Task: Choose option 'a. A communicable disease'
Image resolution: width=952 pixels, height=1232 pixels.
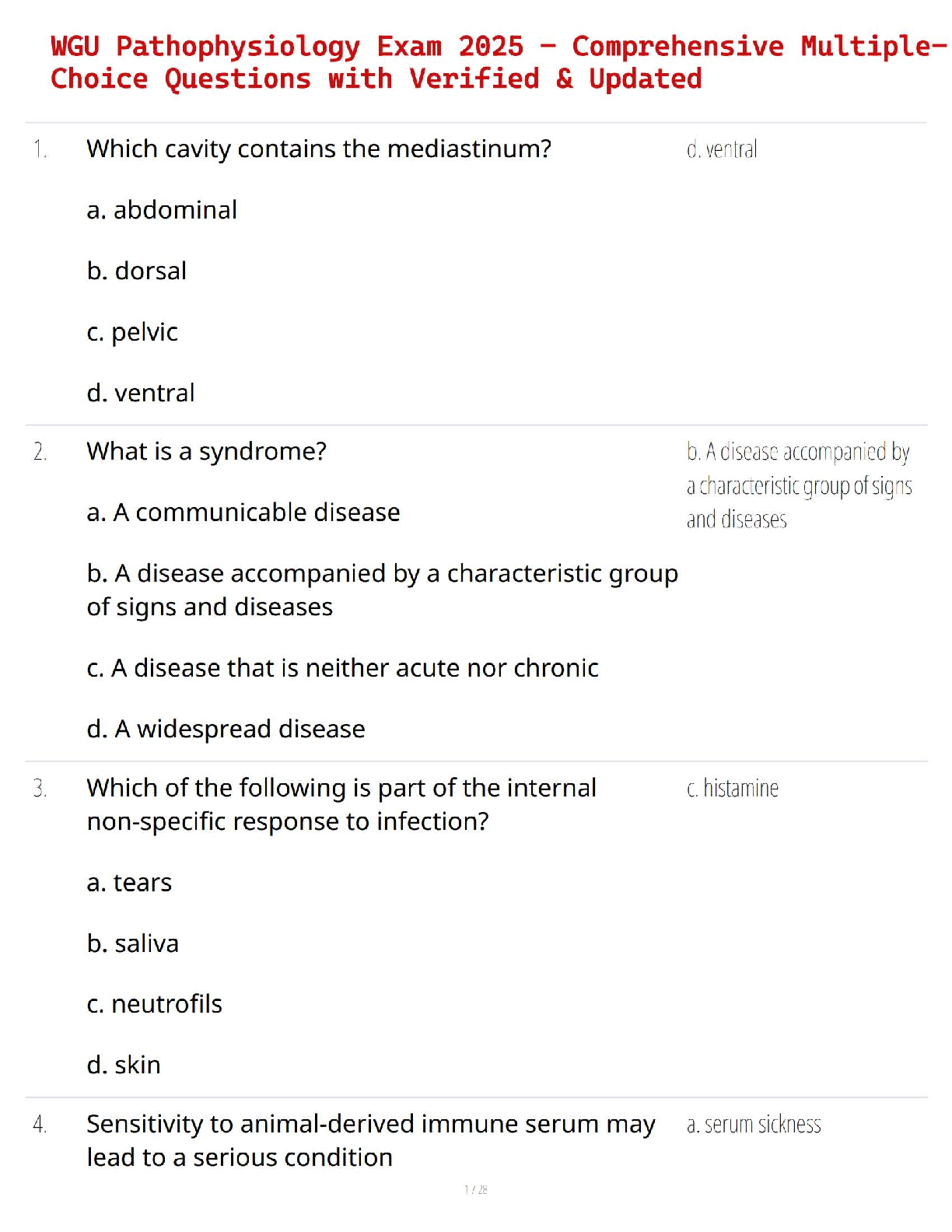Action: 243,513
